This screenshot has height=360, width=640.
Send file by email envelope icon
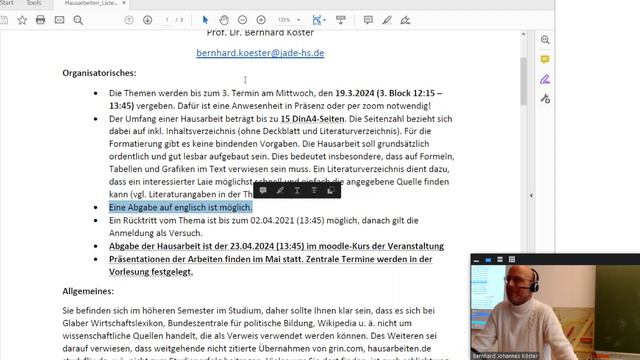coord(59,20)
